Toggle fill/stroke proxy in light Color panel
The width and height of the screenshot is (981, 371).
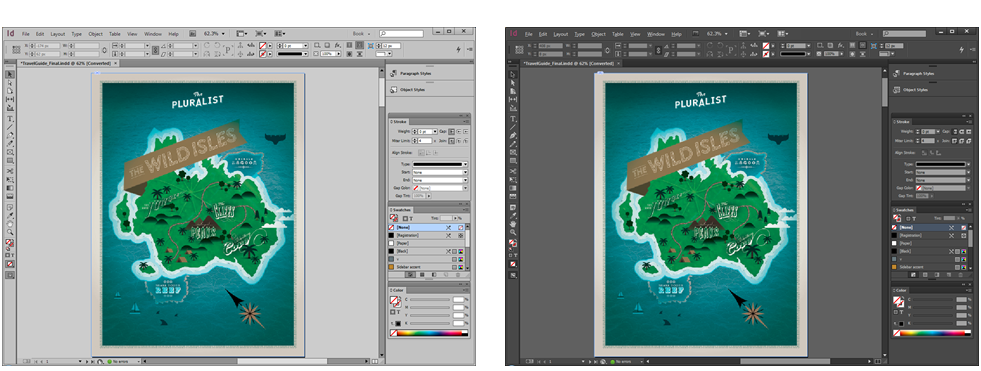(x=395, y=301)
